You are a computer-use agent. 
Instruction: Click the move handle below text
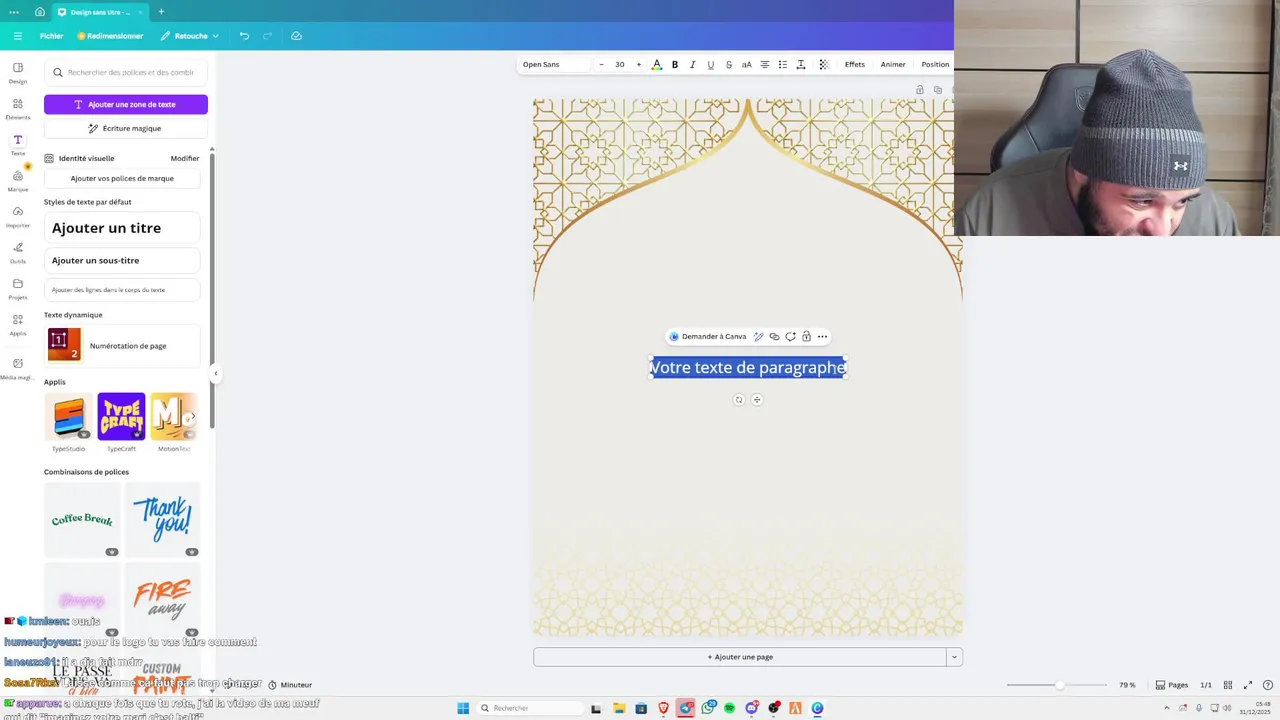pyautogui.click(x=757, y=400)
